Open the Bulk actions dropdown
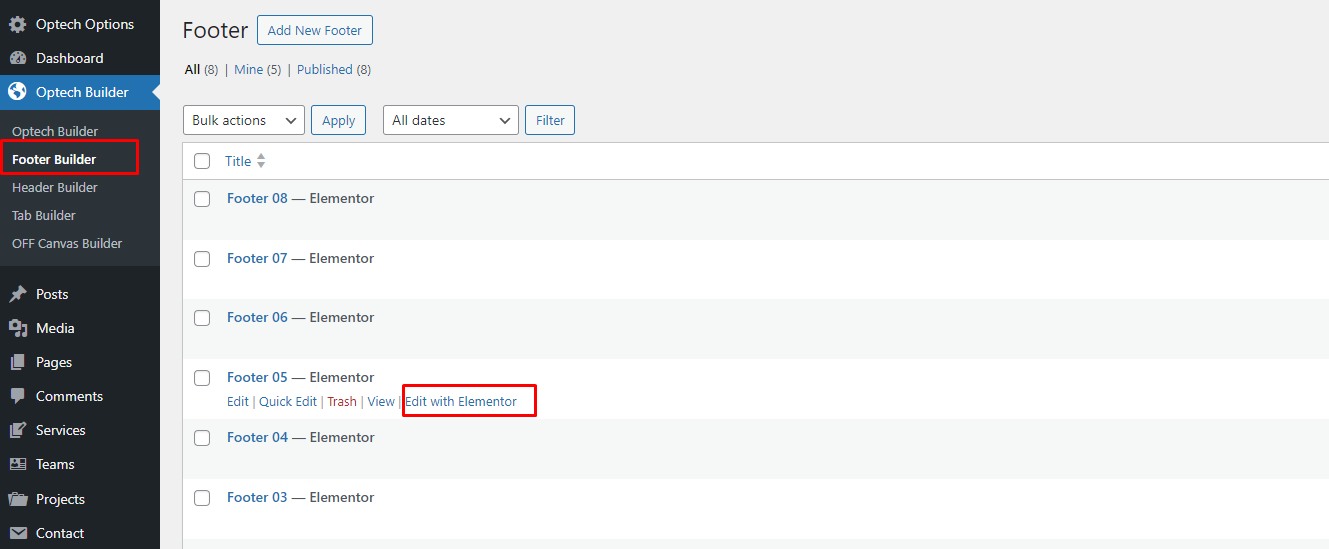This screenshot has width=1329, height=549. (244, 120)
